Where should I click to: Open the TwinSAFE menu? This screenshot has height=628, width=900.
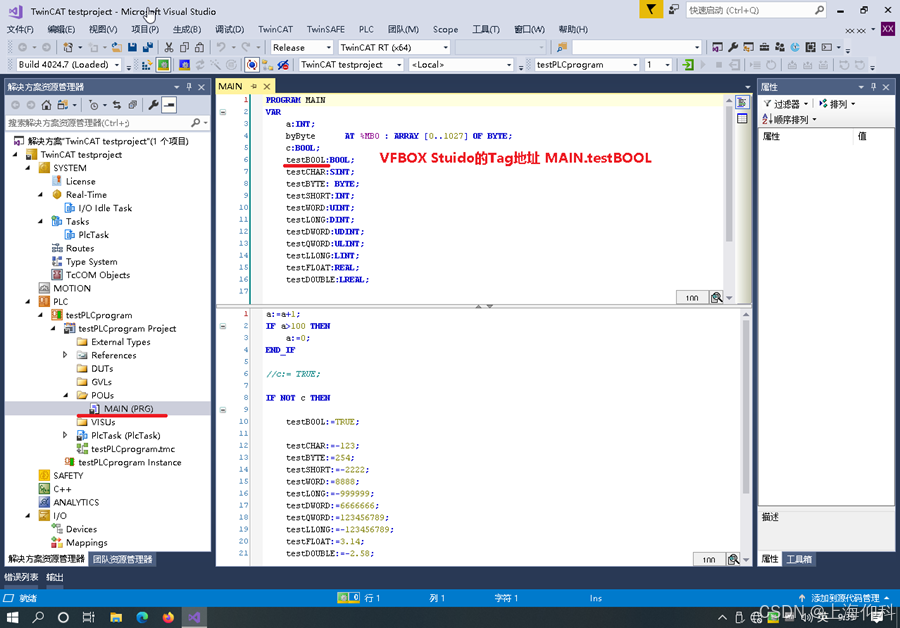(x=326, y=30)
